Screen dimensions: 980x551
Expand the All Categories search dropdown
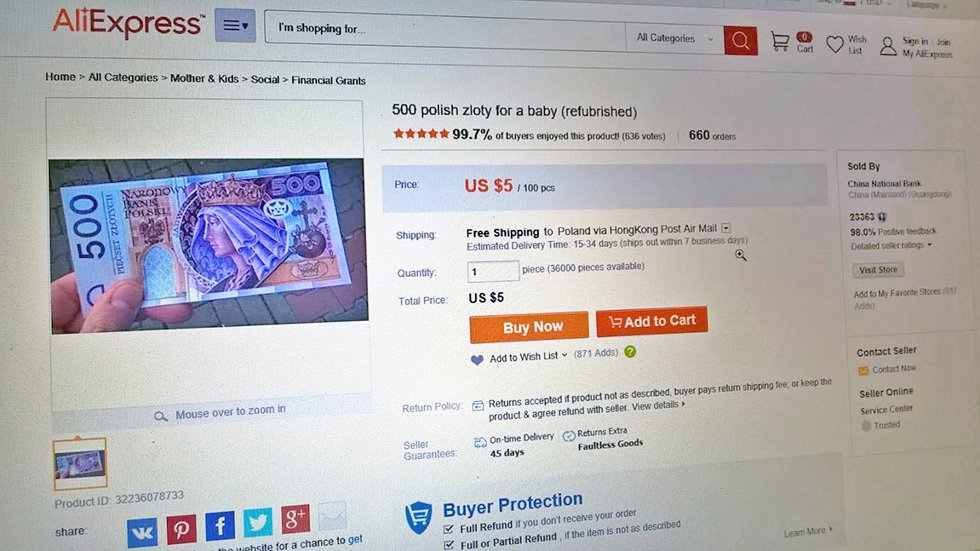(676, 39)
